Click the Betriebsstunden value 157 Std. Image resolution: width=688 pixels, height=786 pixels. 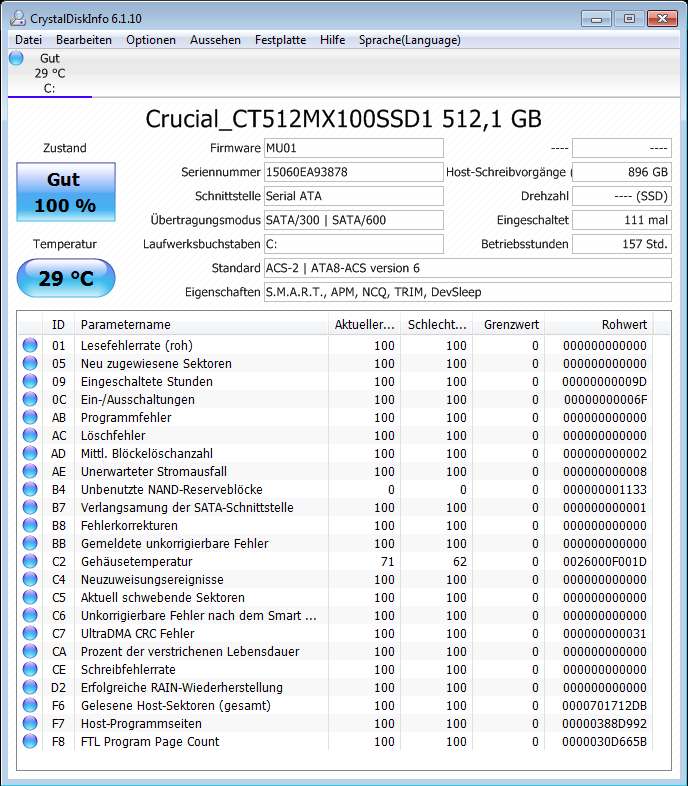(x=621, y=244)
